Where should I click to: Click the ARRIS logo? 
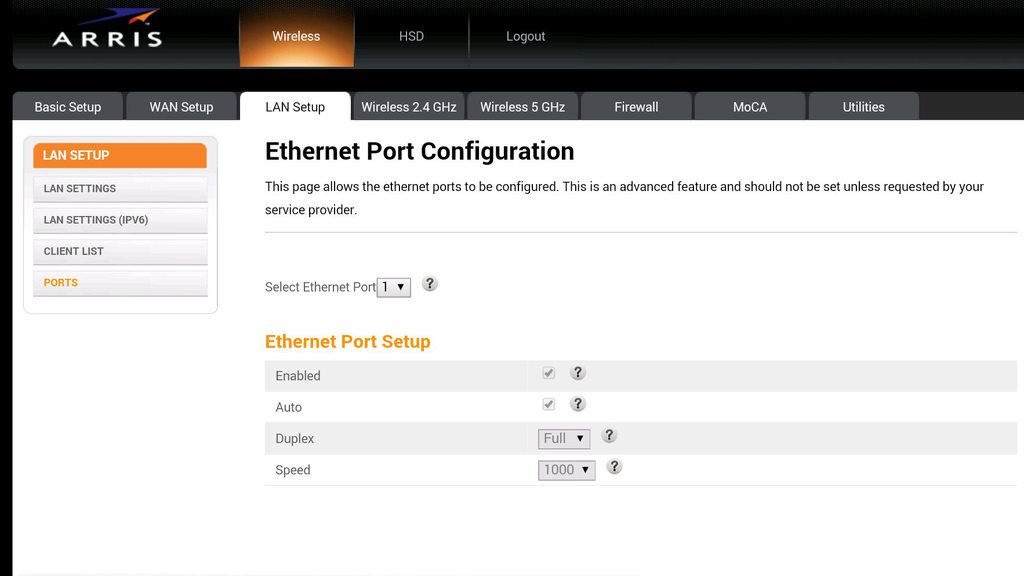pos(108,29)
